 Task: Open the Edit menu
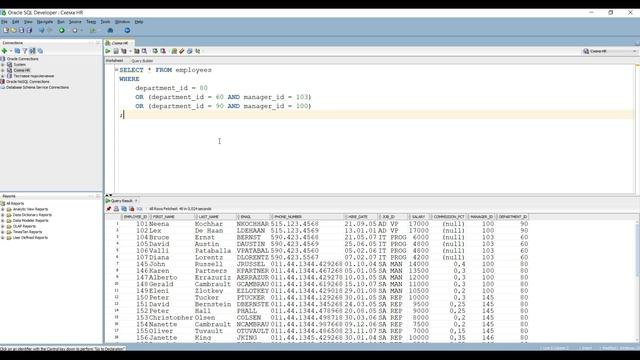coord(16,22)
